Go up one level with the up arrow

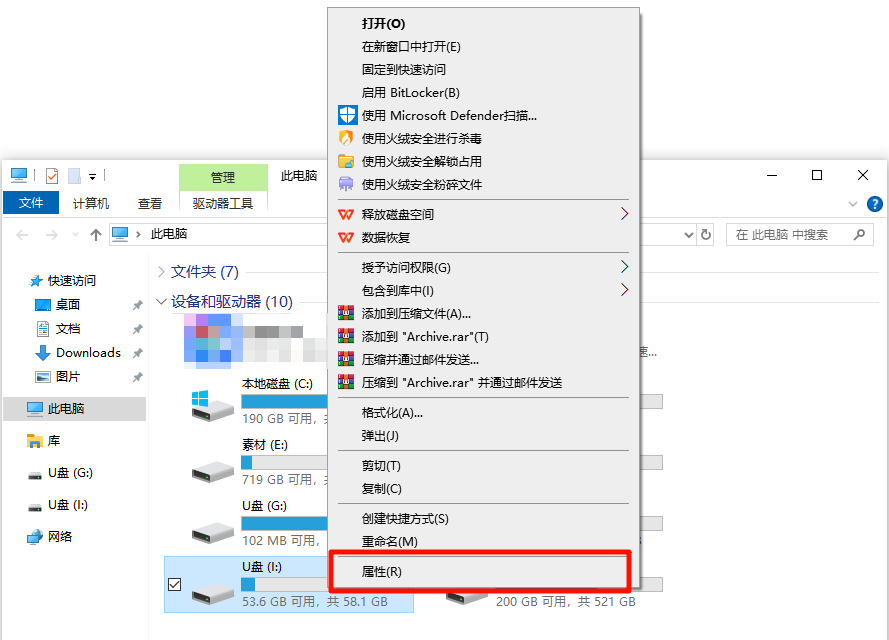(96, 235)
